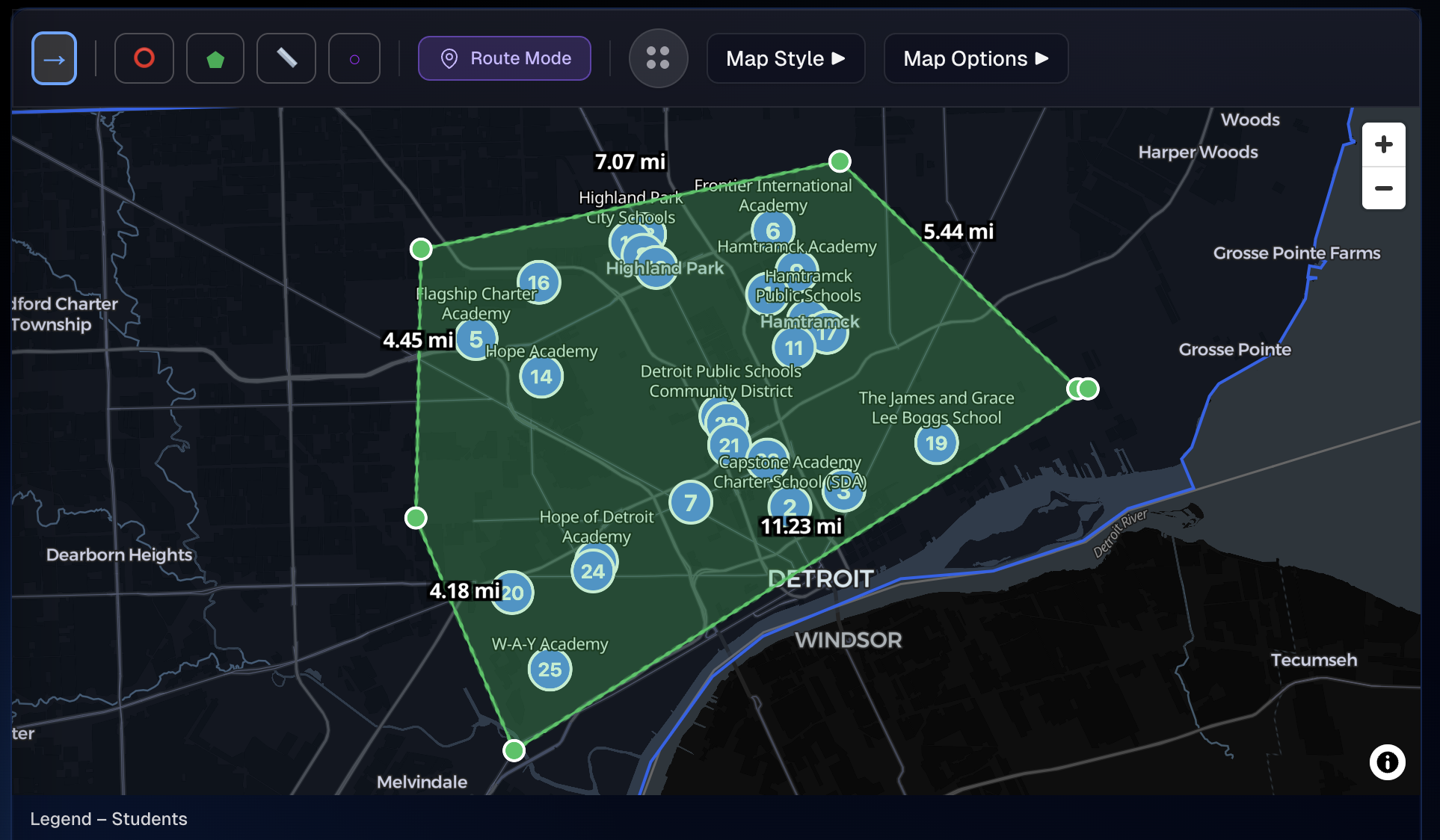Open the Map Options dropdown
The height and width of the screenshot is (840, 1440).
point(975,58)
